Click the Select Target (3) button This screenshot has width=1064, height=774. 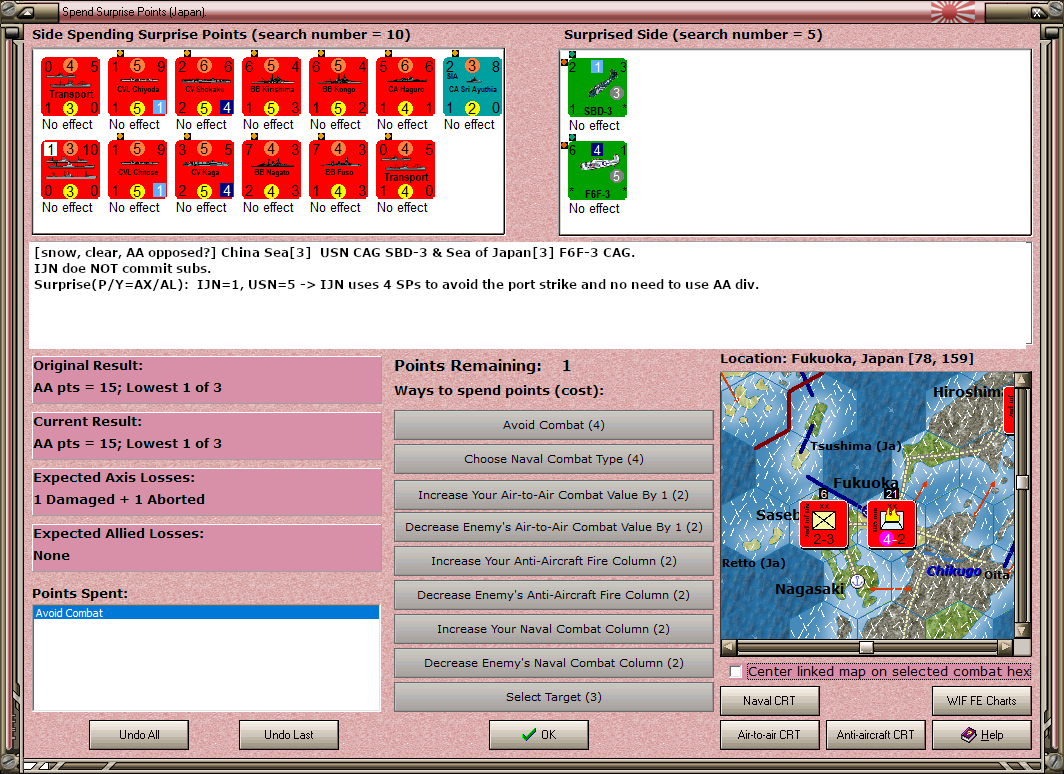click(x=554, y=697)
